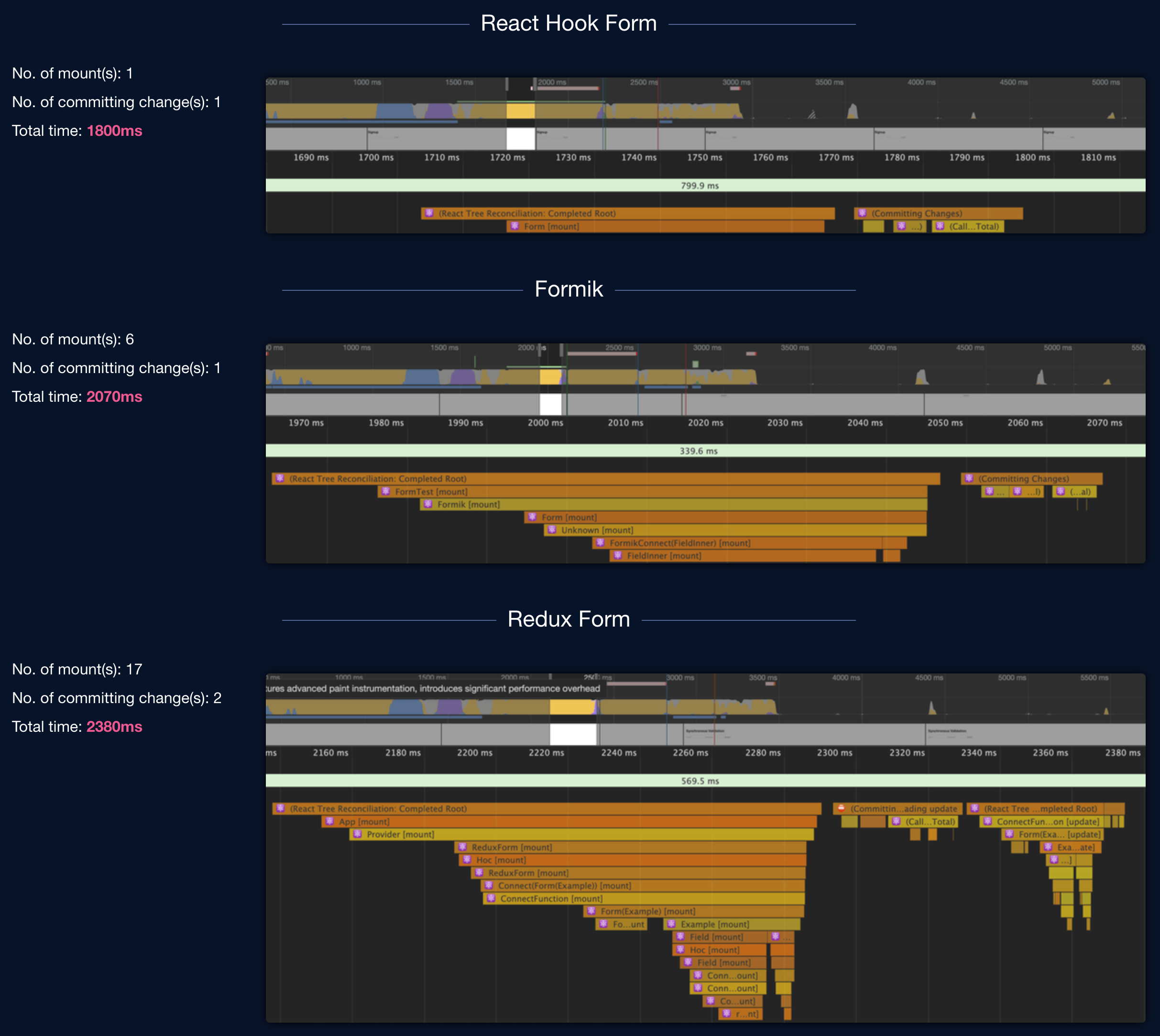Click the 1770 ms ruler mark
This screenshot has width=1160, height=1036.
click(x=836, y=158)
